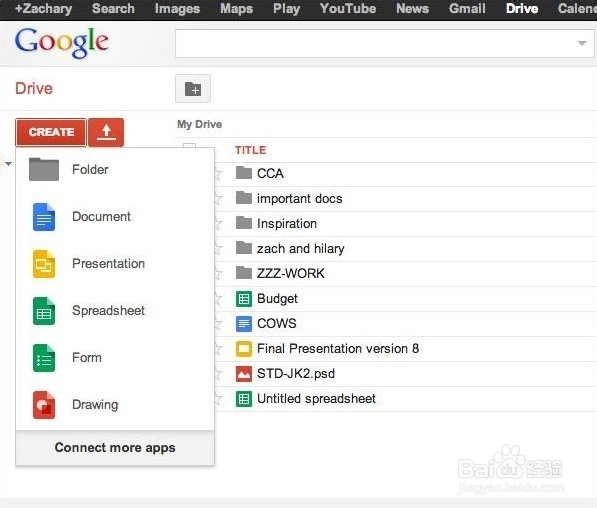Open Gmail in the top bar

467,8
